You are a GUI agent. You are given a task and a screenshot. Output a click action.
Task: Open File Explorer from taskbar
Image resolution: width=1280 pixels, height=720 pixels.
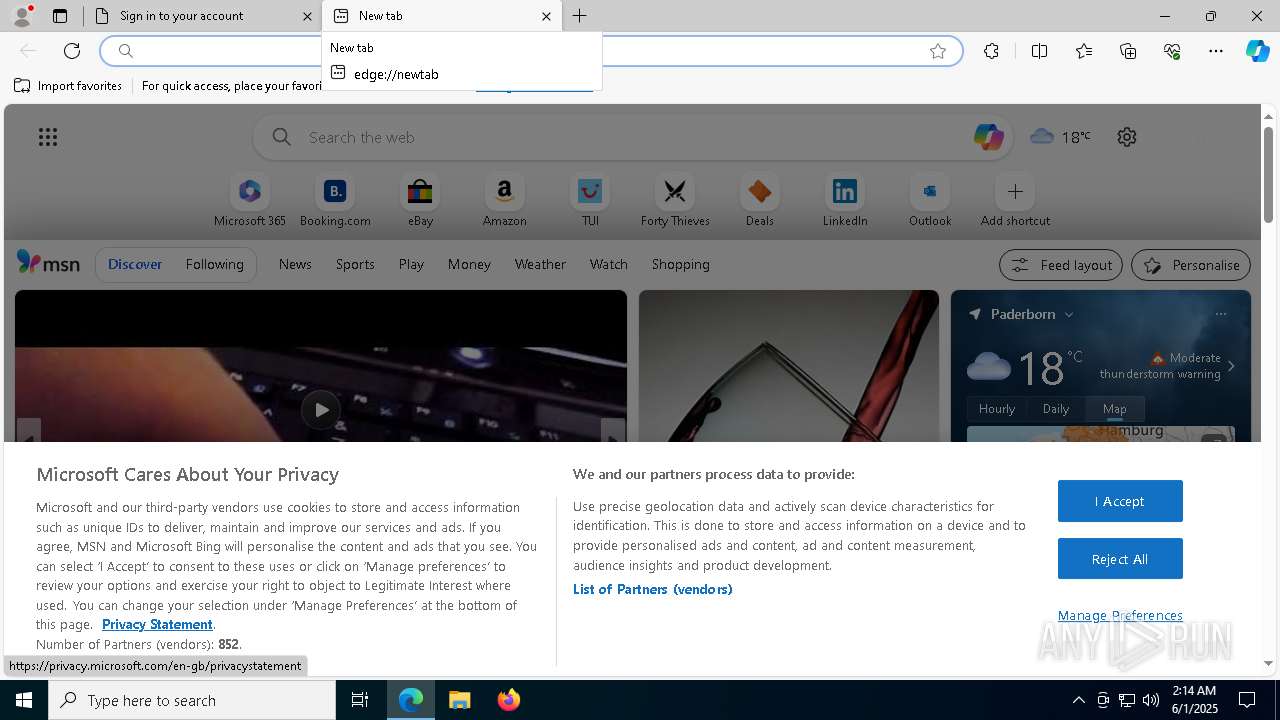click(x=460, y=700)
